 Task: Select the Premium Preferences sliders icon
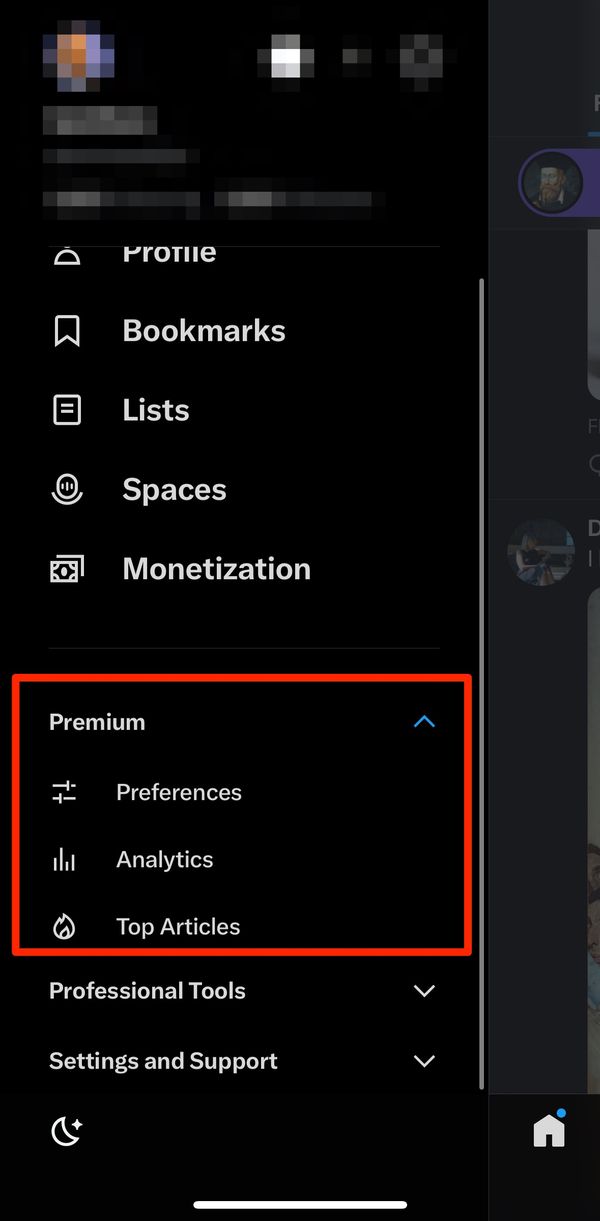click(x=64, y=791)
